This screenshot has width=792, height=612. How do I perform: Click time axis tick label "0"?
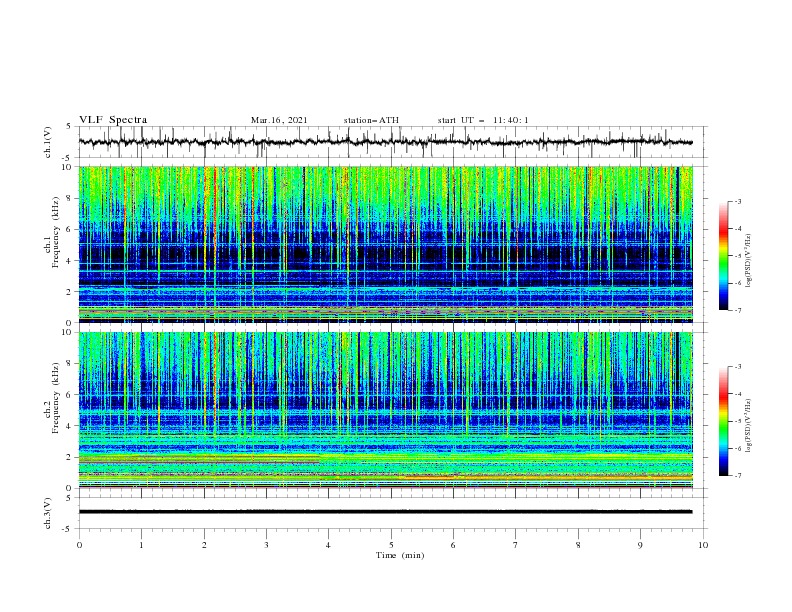(x=79, y=545)
